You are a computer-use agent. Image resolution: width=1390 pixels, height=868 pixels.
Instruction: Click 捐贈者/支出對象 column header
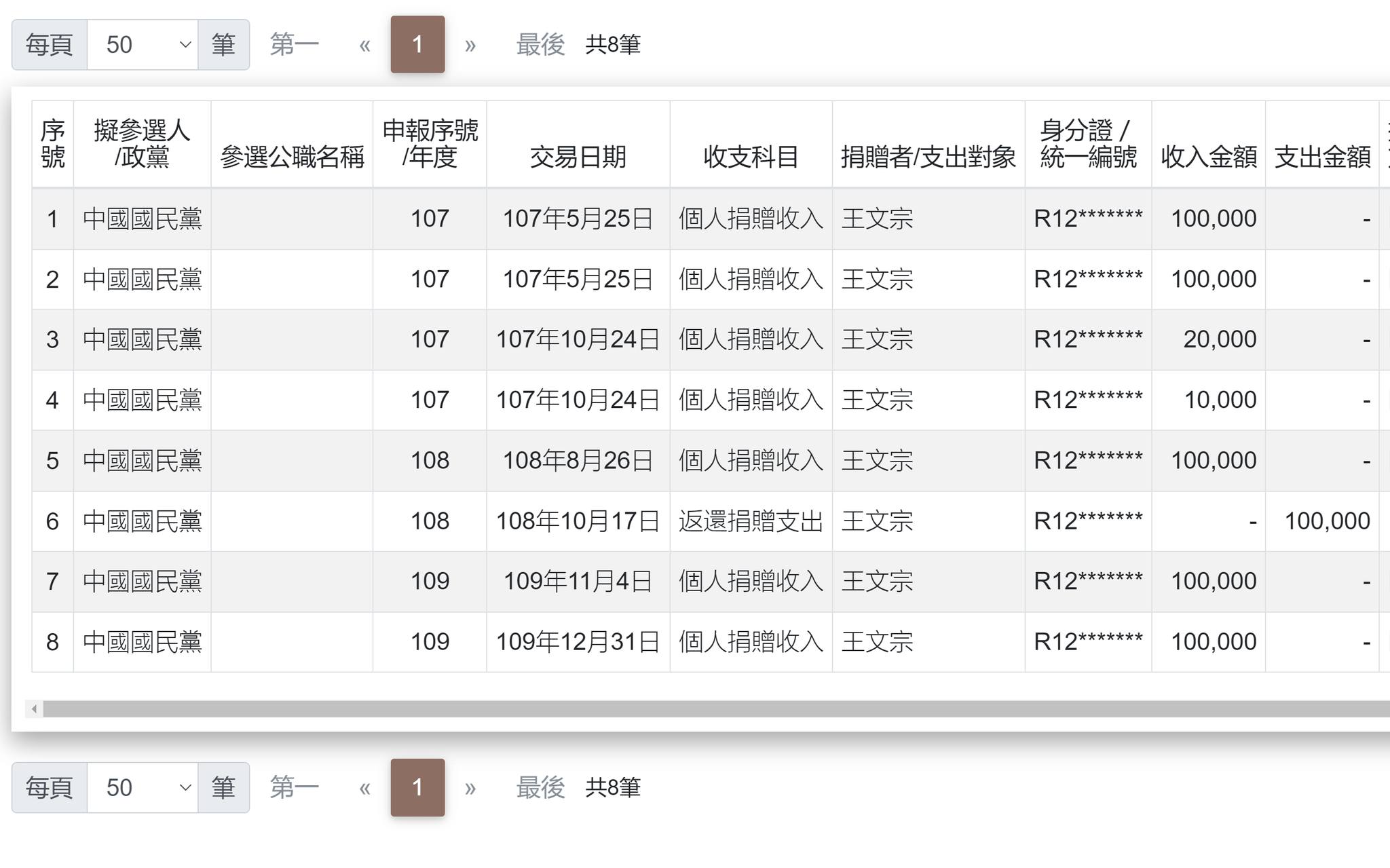(928, 144)
